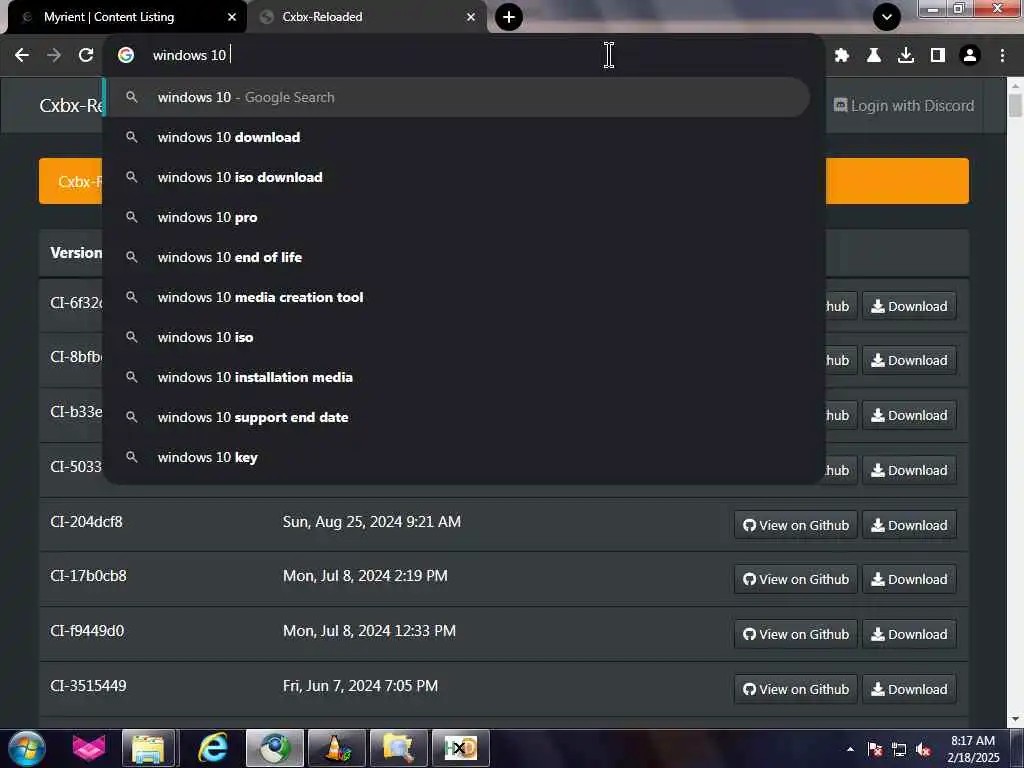The width and height of the screenshot is (1024, 768).
Task: Click the network tray icon
Action: pyautogui.click(x=899, y=749)
